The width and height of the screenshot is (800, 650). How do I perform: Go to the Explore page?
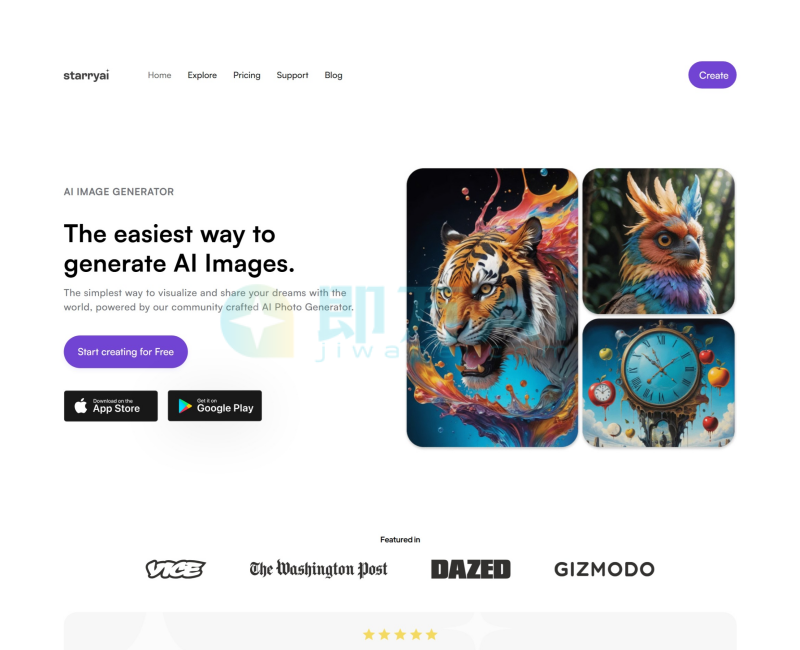(202, 75)
